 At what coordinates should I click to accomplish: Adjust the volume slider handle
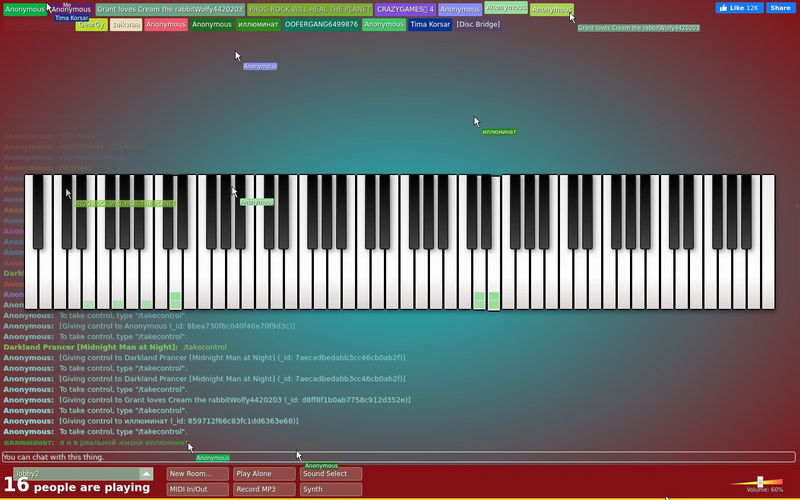[760, 482]
